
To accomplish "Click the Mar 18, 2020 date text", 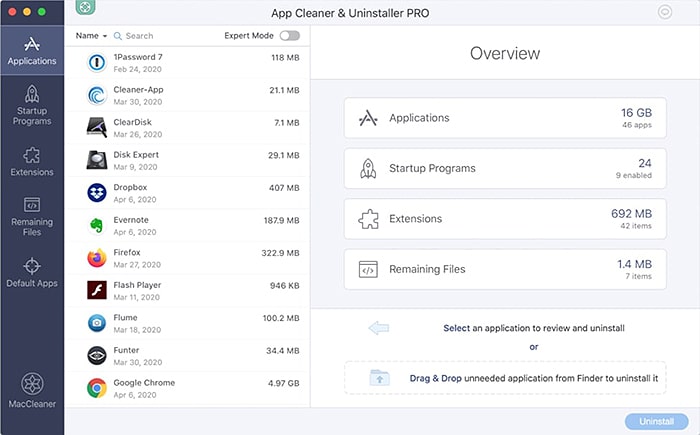I will coord(137,330).
